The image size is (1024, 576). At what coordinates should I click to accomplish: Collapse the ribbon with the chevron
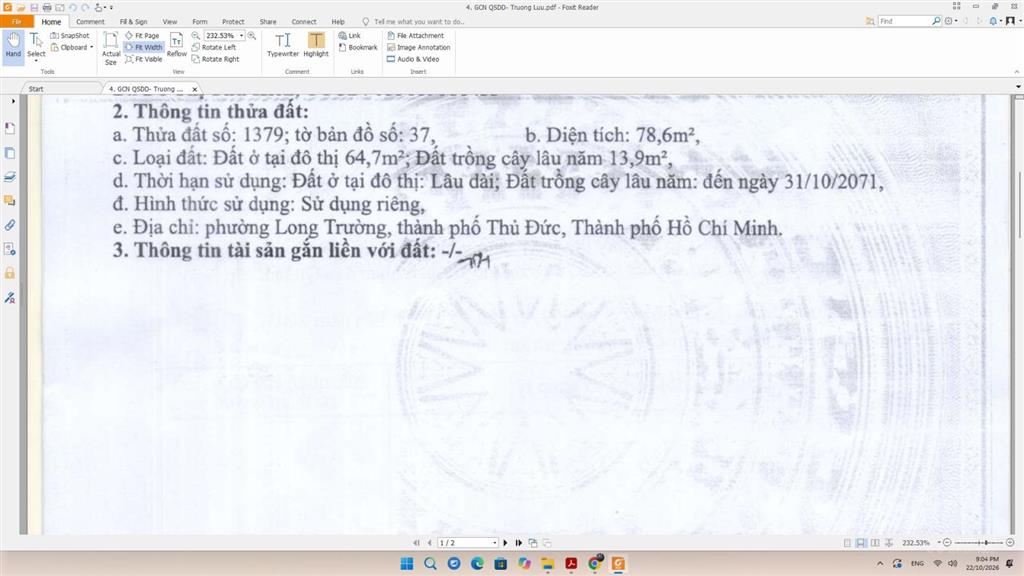(1017, 72)
